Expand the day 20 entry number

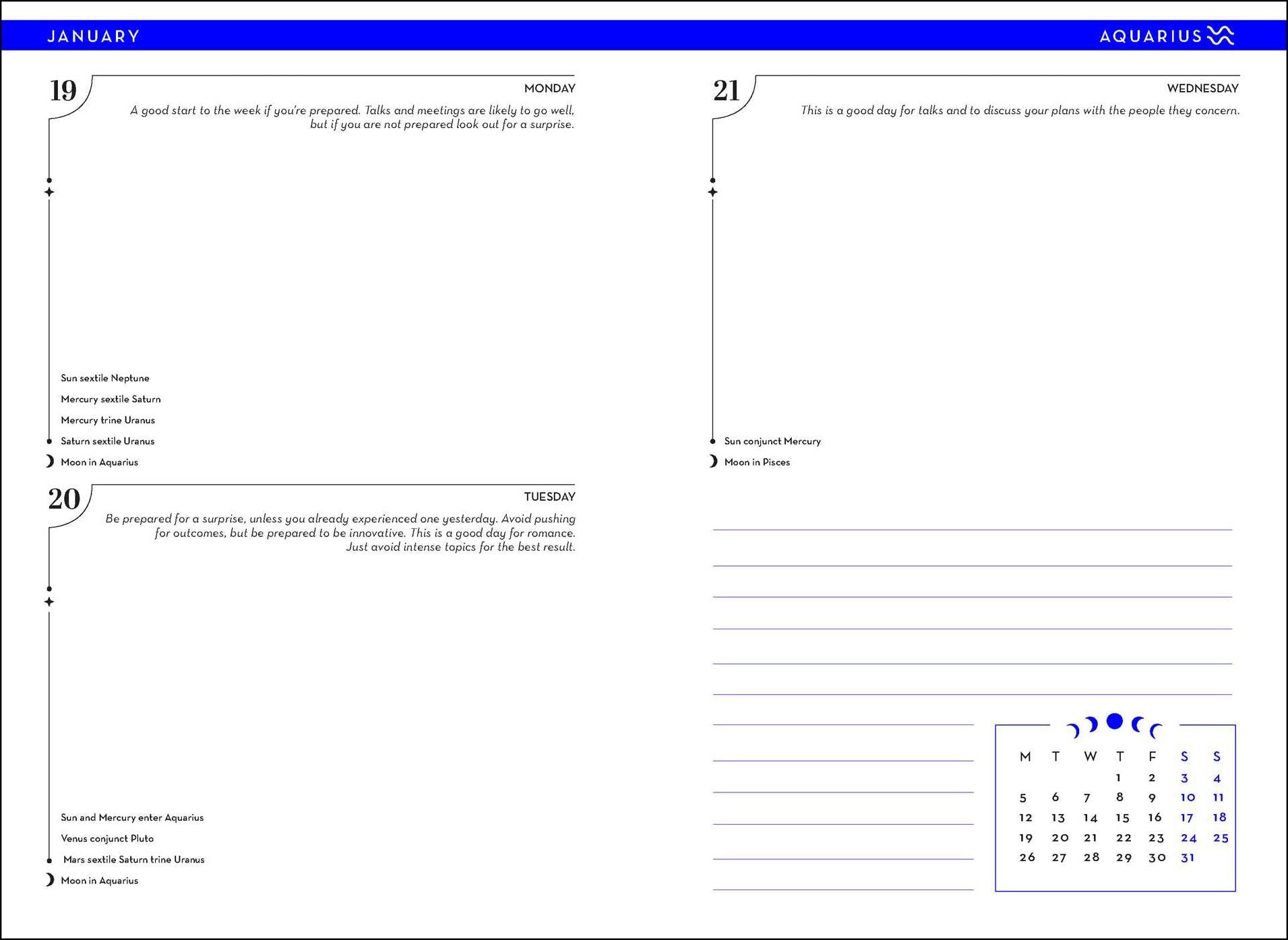point(63,500)
